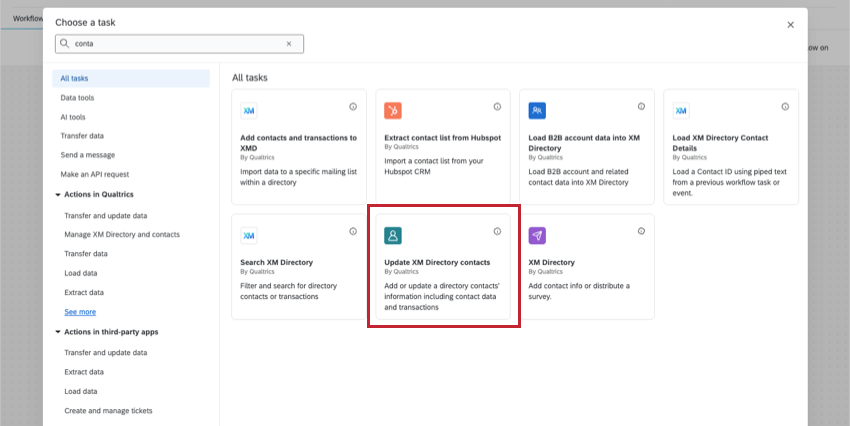Go to the AI tools category
The width and height of the screenshot is (850, 426).
(73, 117)
